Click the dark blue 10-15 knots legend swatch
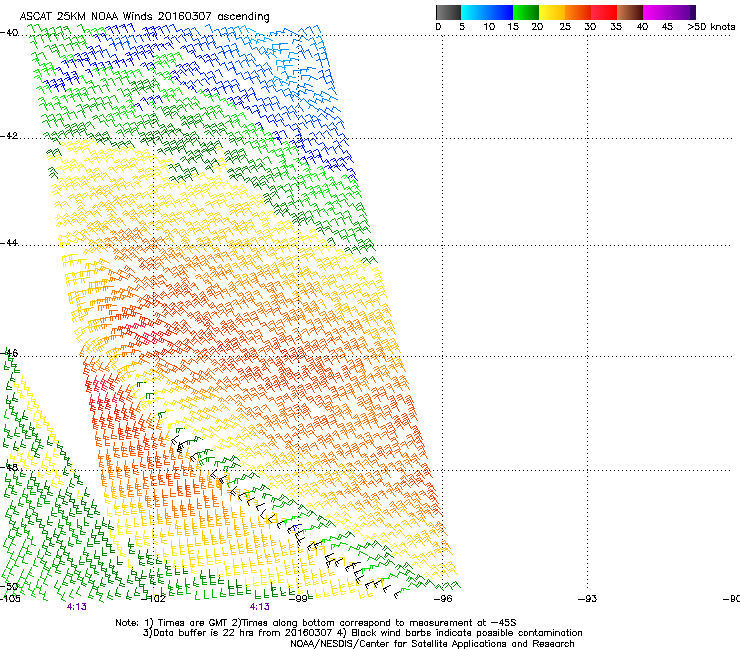 pyautogui.click(x=500, y=12)
